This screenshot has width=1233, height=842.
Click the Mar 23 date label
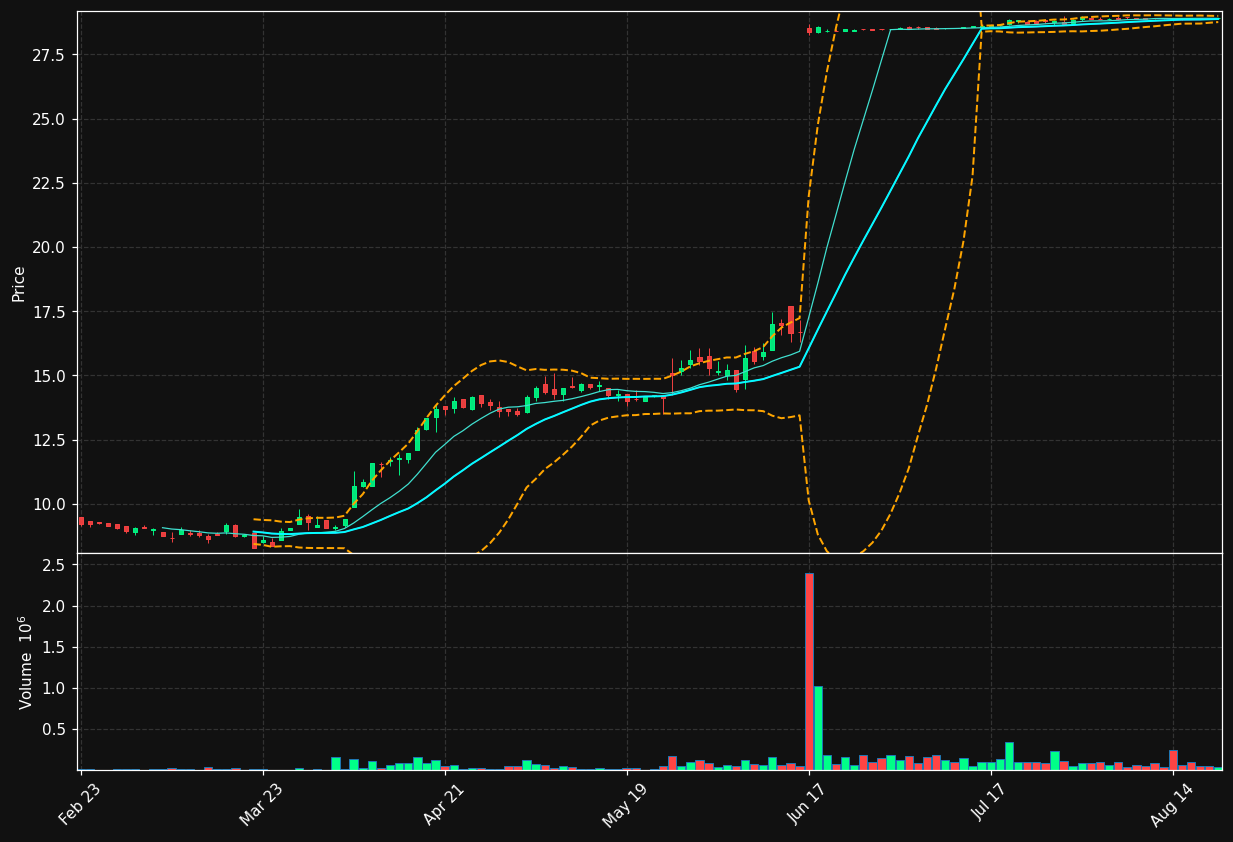pyautogui.click(x=261, y=804)
